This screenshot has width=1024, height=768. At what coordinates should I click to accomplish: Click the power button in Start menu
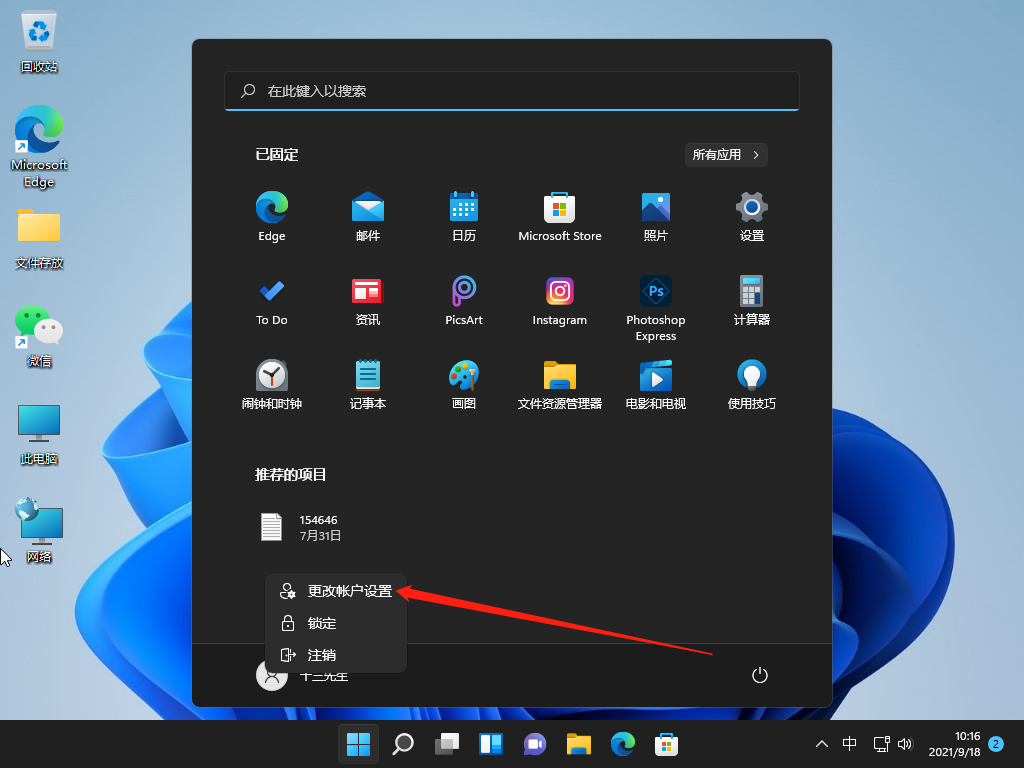click(759, 675)
